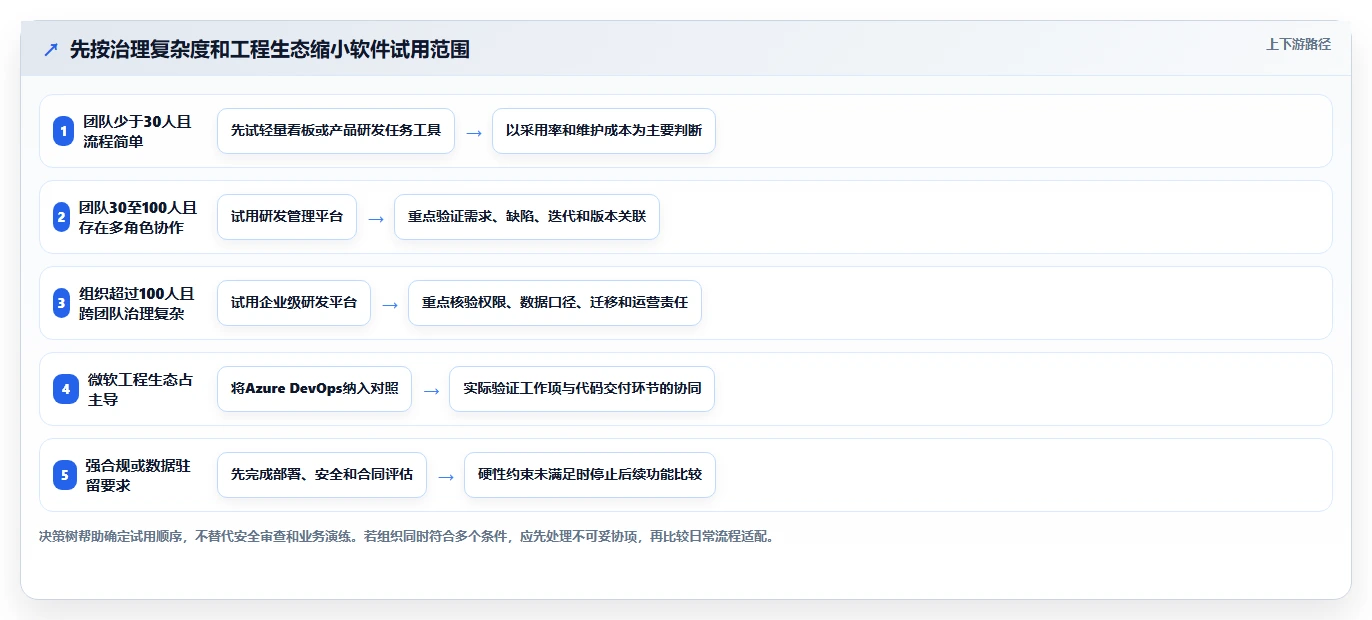The width and height of the screenshot is (1372, 620).
Task: Click the 硬性约束未满足时停止后续功能比较 box
Action: 590,475
